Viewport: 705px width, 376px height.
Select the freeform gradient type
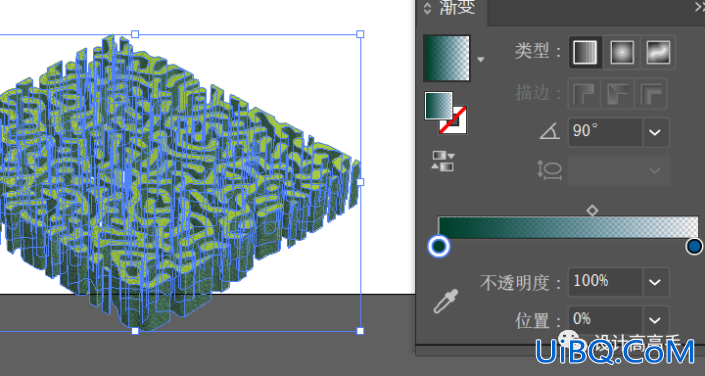point(658,52)
